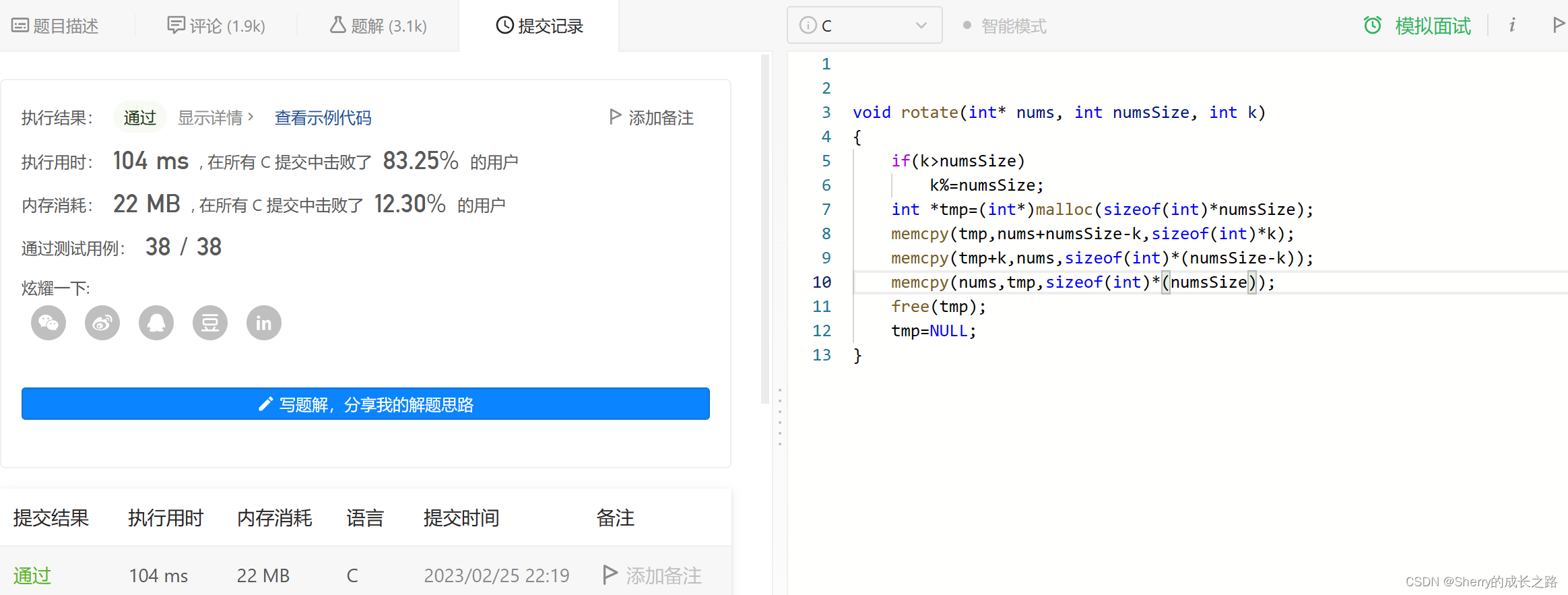Click the 12.30% memory percentile value
This screenshot has width=1568, height=595.
pos(410,203)
